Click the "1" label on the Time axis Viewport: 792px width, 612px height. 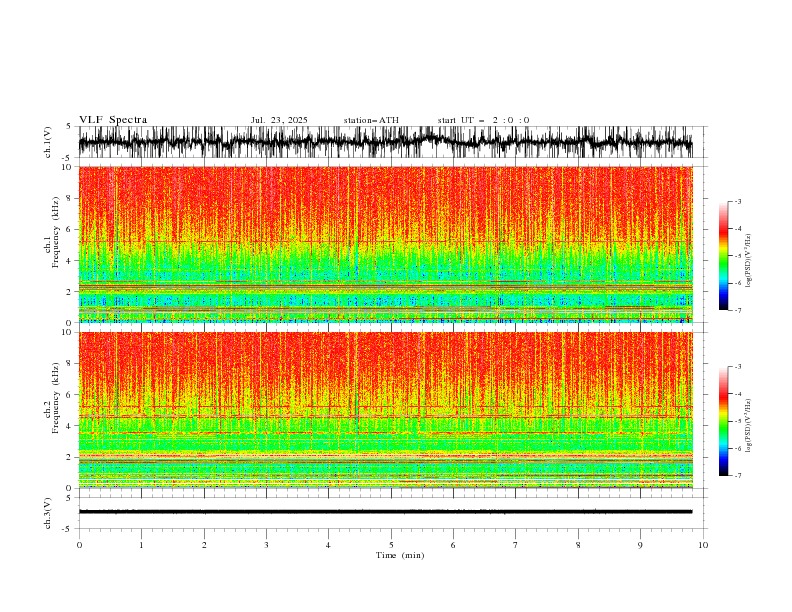(141, 545)
